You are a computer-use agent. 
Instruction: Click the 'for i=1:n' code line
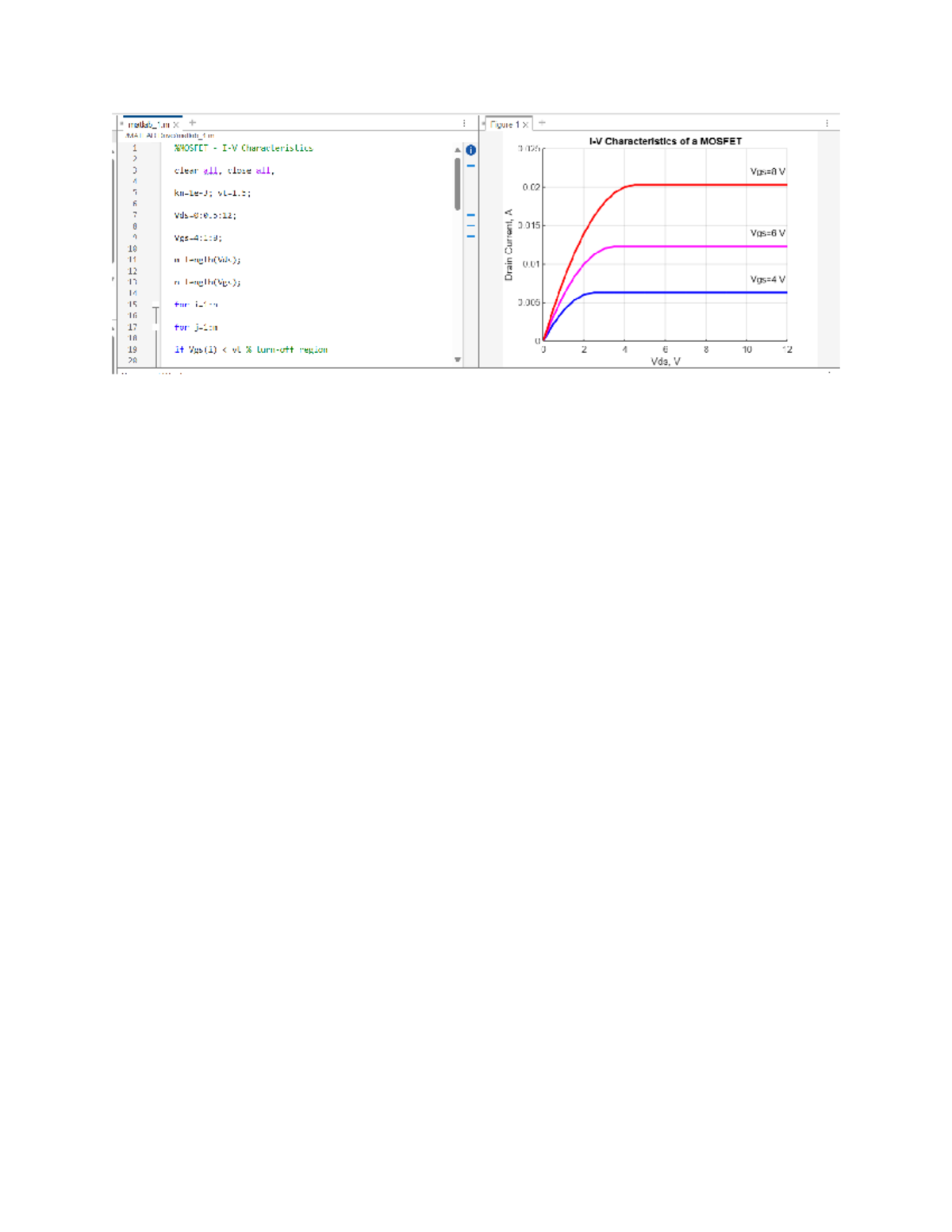pyautogui.click(x=196, y=305)
